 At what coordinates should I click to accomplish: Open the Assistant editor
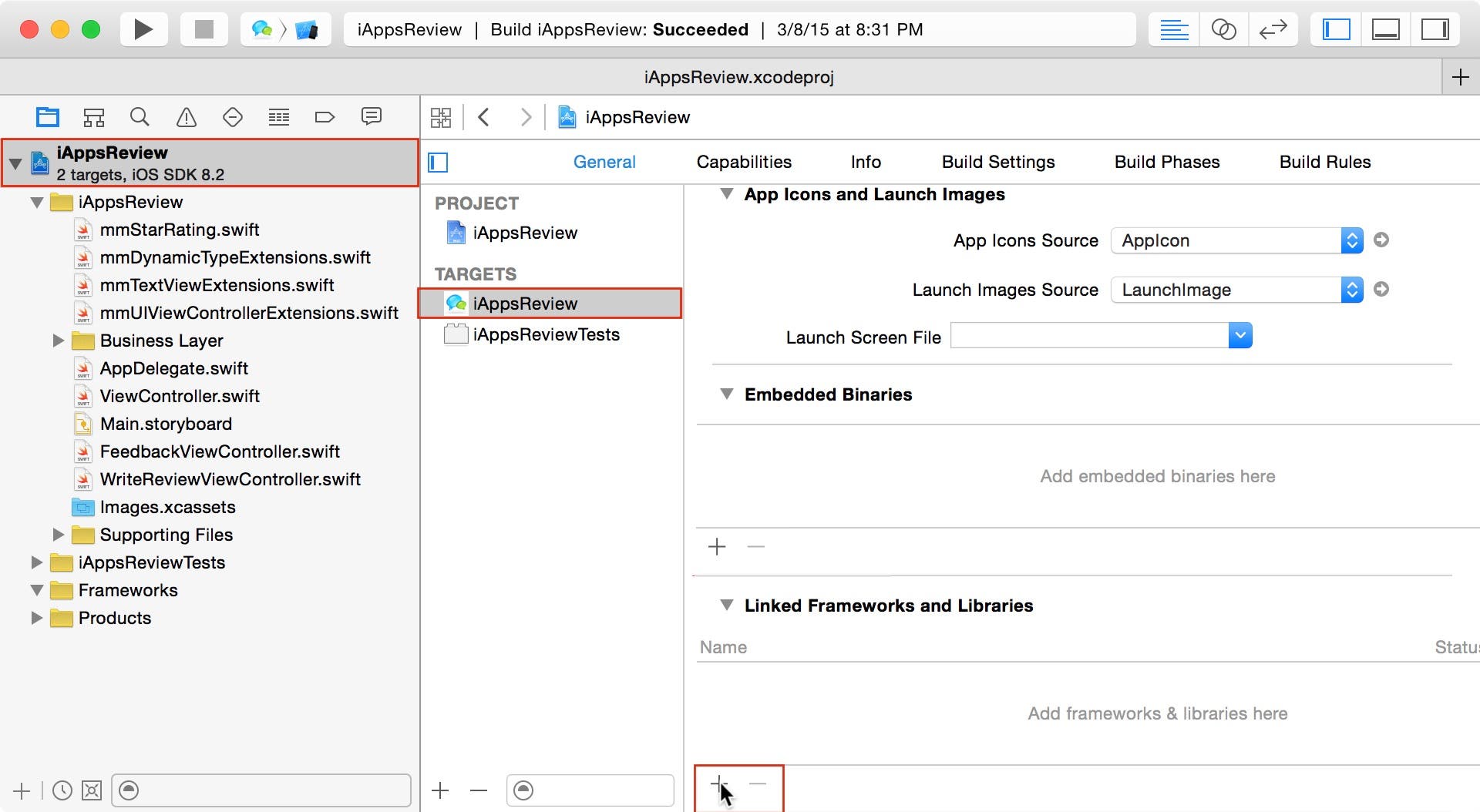pos(1223,29)
